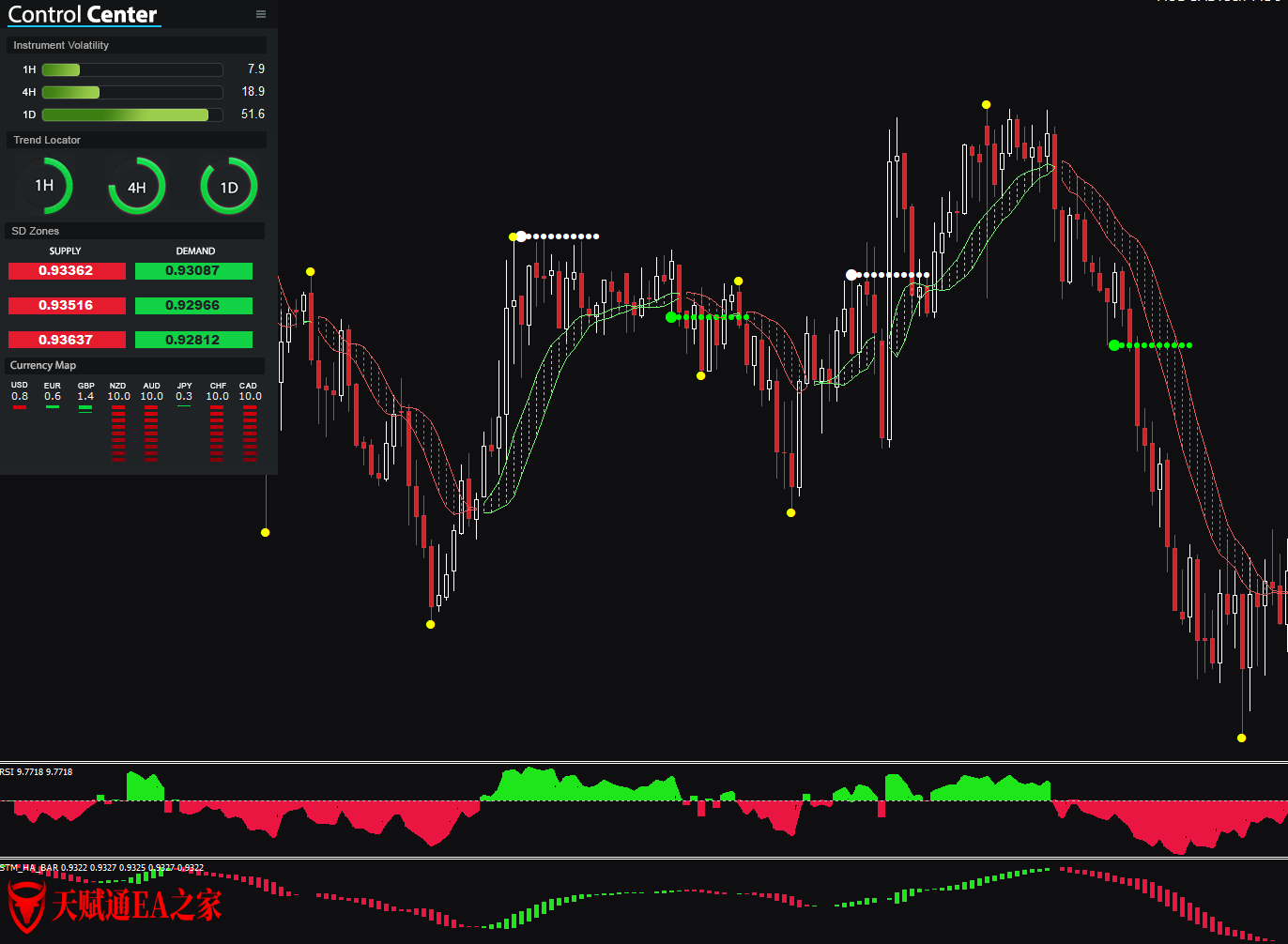Click the 1D Trend Locator gauge
Viewport: 1288px width, 944px height.
[x=229, y=187]
